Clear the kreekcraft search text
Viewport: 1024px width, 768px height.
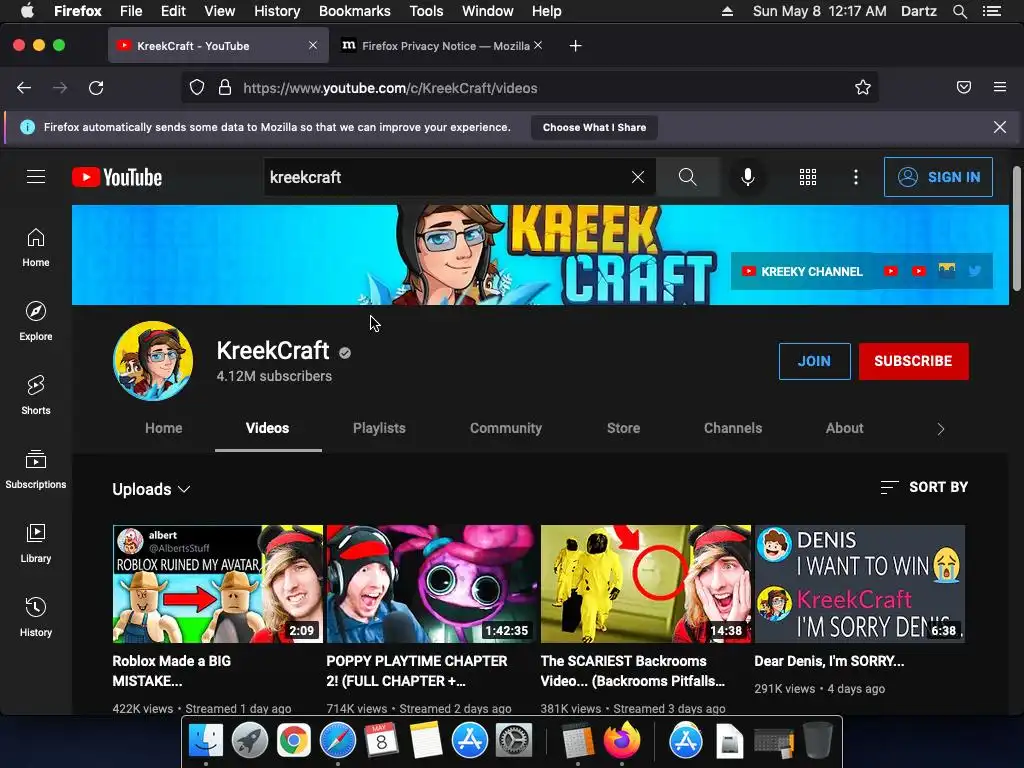[637, 177]
